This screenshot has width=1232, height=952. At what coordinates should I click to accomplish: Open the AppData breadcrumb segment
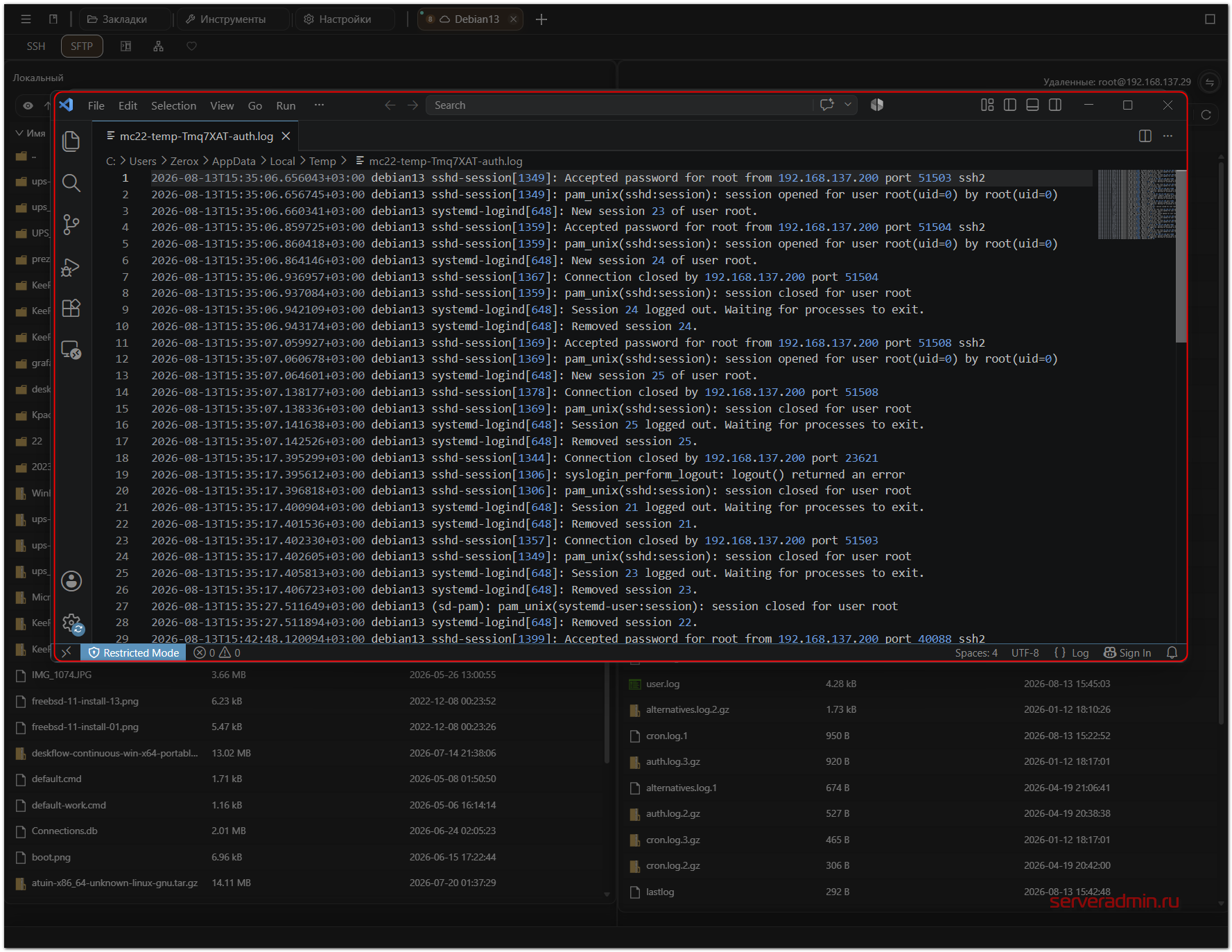(234, 161)
